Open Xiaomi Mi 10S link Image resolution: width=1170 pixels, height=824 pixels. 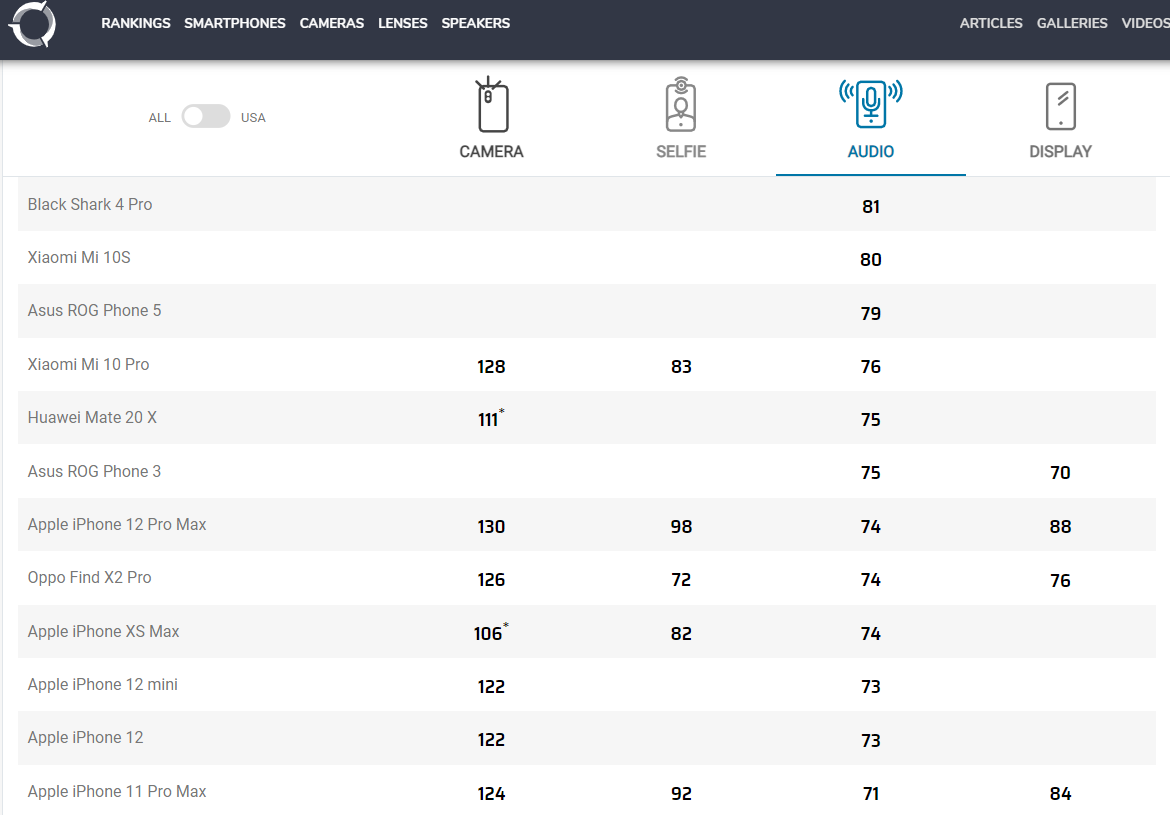(79, 258)
